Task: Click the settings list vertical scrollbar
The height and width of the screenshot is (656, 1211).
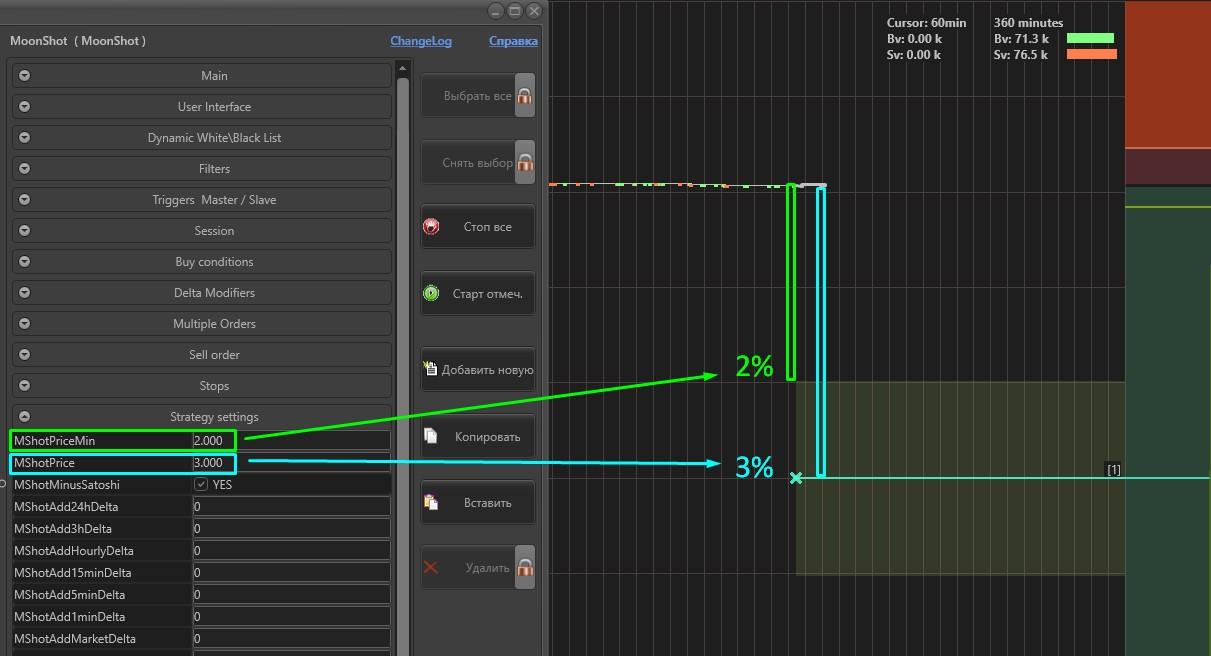Action: (x=403, y=250)
